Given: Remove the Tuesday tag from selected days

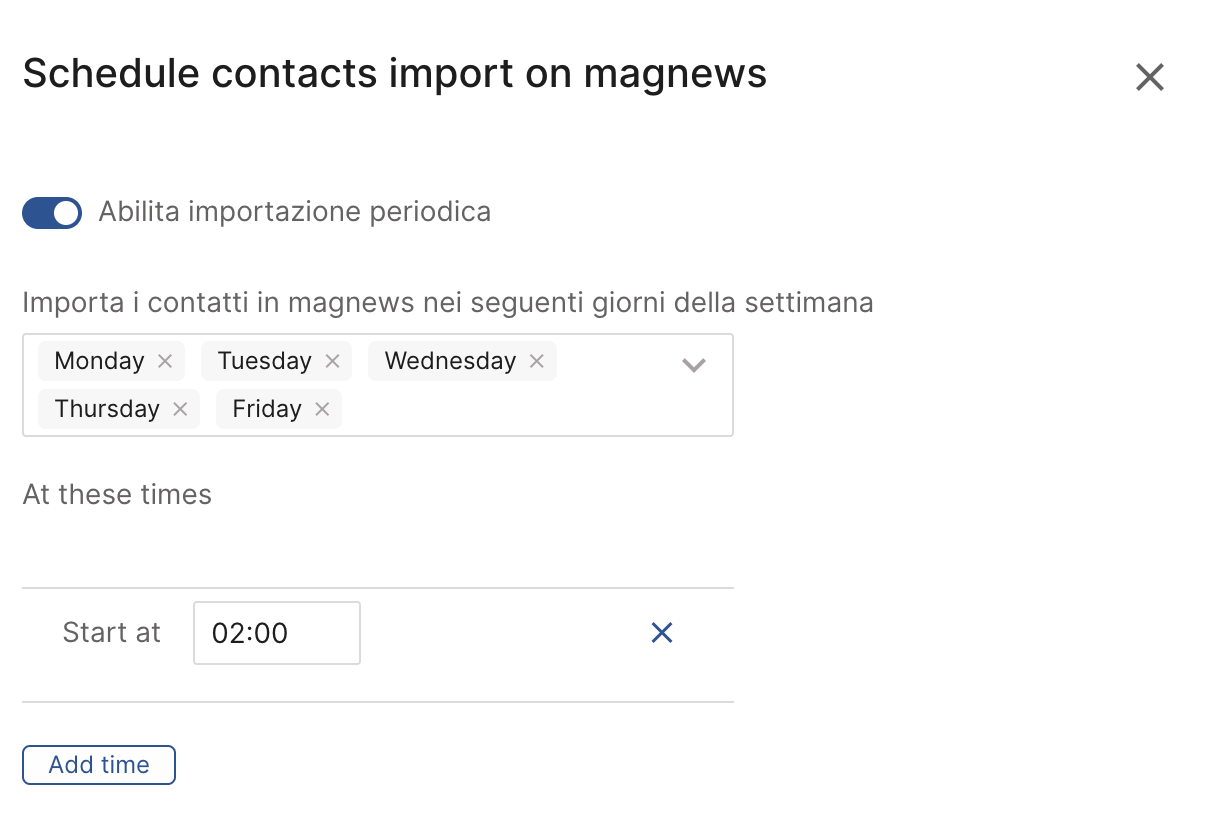Looking at the screenshot, I should 333,361.
